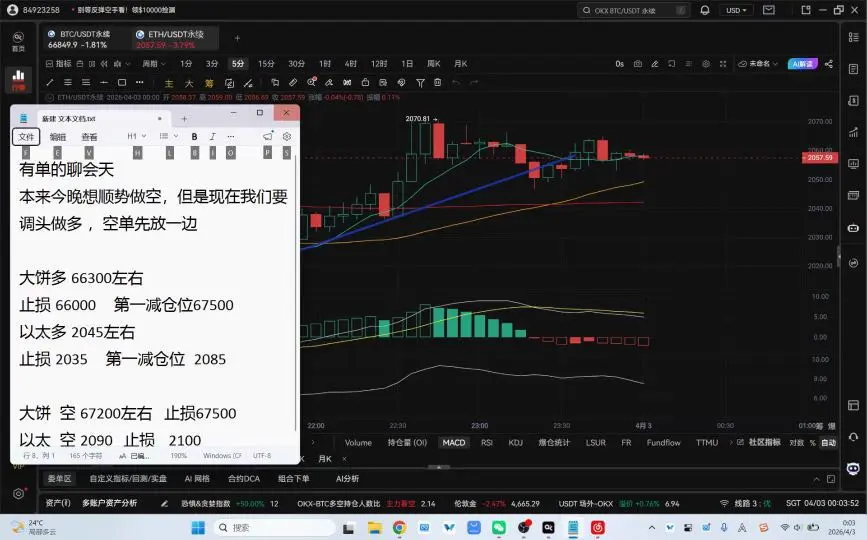The height and width of the screenshot is (540, 867).
Task: Choose the horizontal line drawing tool
Action: point(103,82)
